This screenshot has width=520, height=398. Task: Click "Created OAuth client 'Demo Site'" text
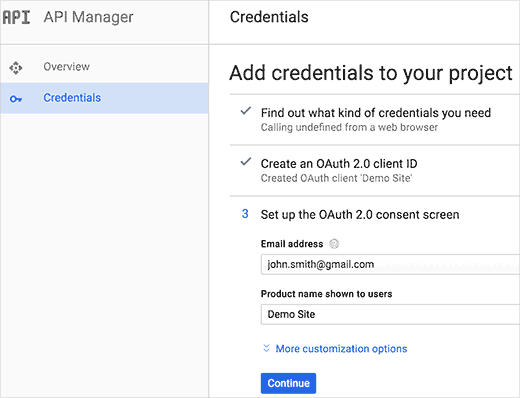point(336,178)
